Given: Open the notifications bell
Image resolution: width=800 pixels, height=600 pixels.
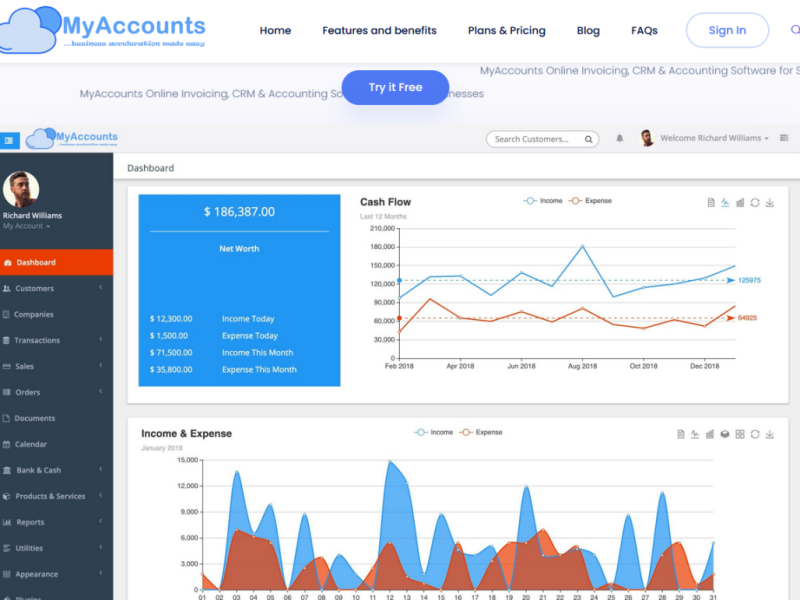Looking at the screenshot, I should click(x=619, y=138).
